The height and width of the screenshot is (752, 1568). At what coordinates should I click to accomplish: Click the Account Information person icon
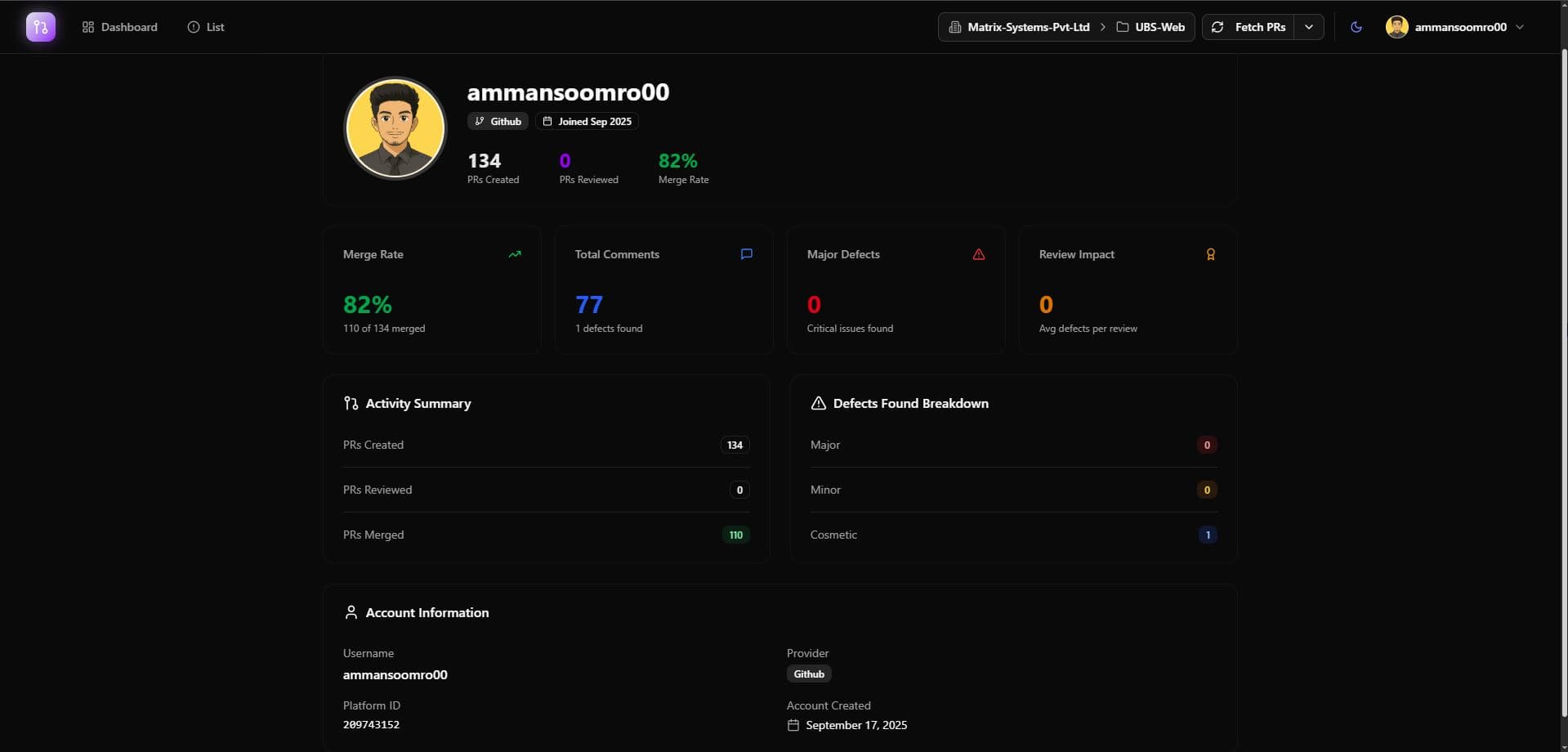[351, 612]
